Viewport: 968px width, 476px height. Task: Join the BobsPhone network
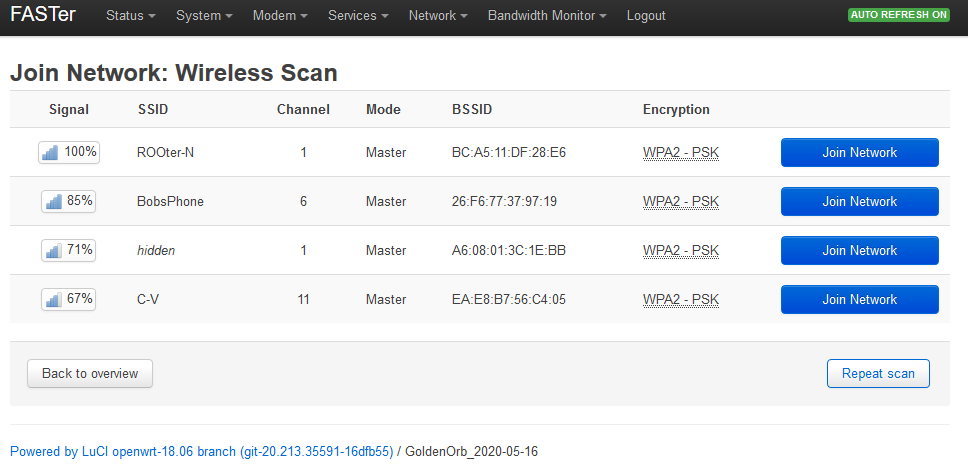[859, 202]
